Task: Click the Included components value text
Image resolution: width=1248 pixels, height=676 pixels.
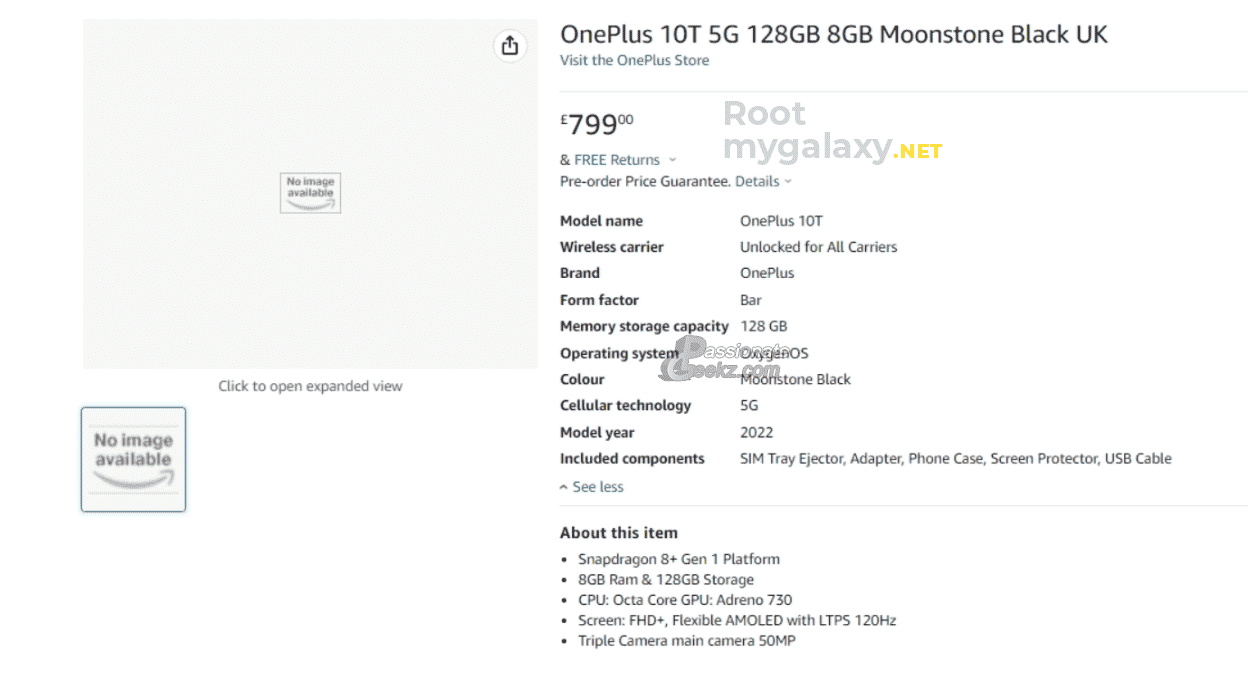Action: click(955, 459)
